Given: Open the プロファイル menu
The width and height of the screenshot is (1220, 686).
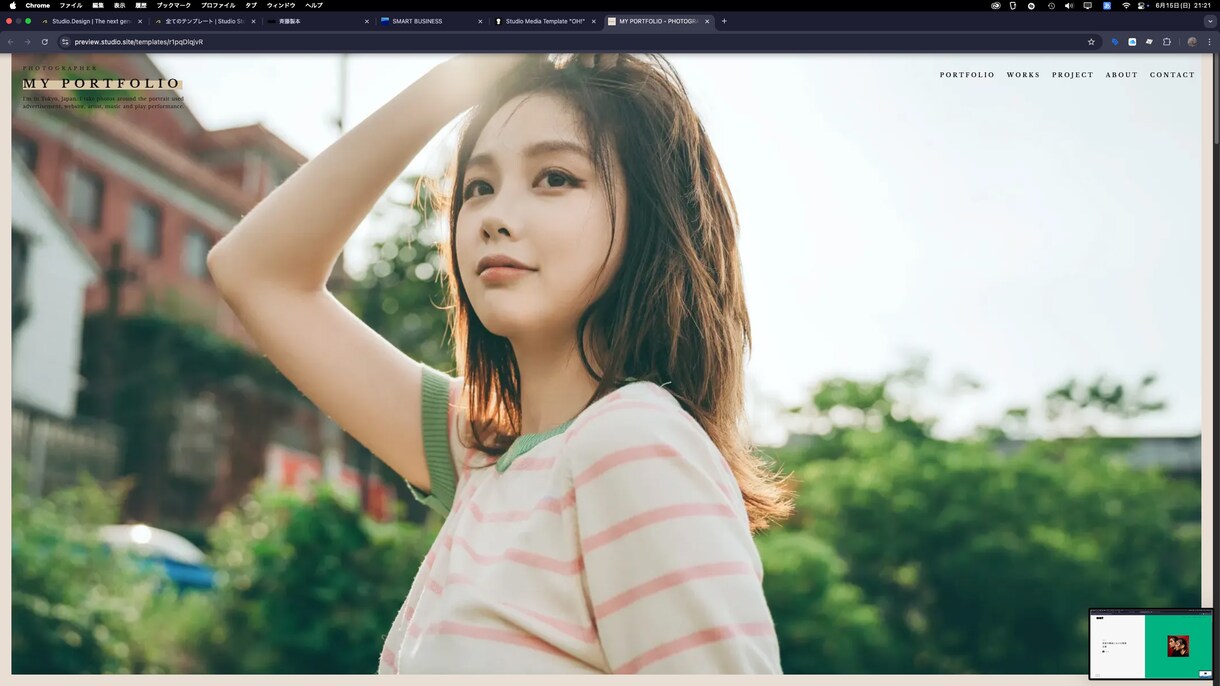Looking at the screenshot, I should pos(218,6).
